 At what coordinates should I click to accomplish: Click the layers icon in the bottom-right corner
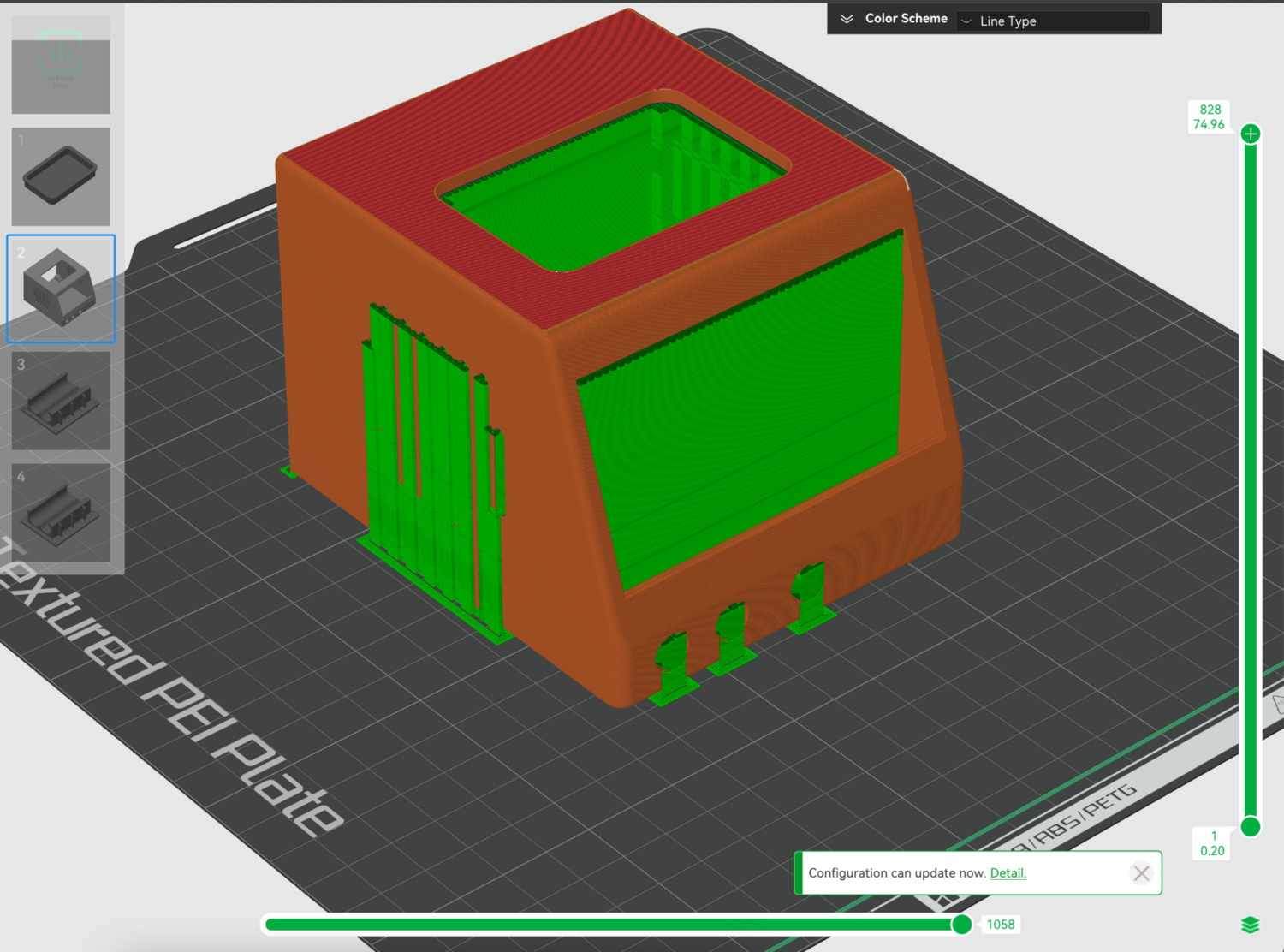[x=1250, y=925]
